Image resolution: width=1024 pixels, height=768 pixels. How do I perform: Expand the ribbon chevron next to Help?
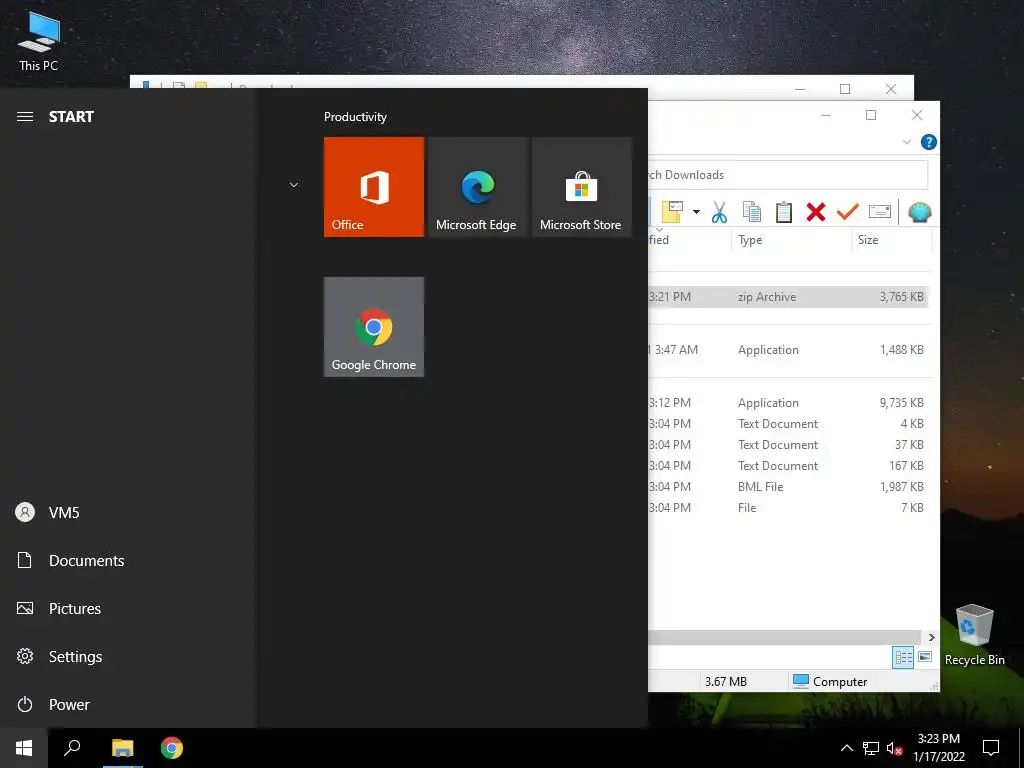pos(906,142)
